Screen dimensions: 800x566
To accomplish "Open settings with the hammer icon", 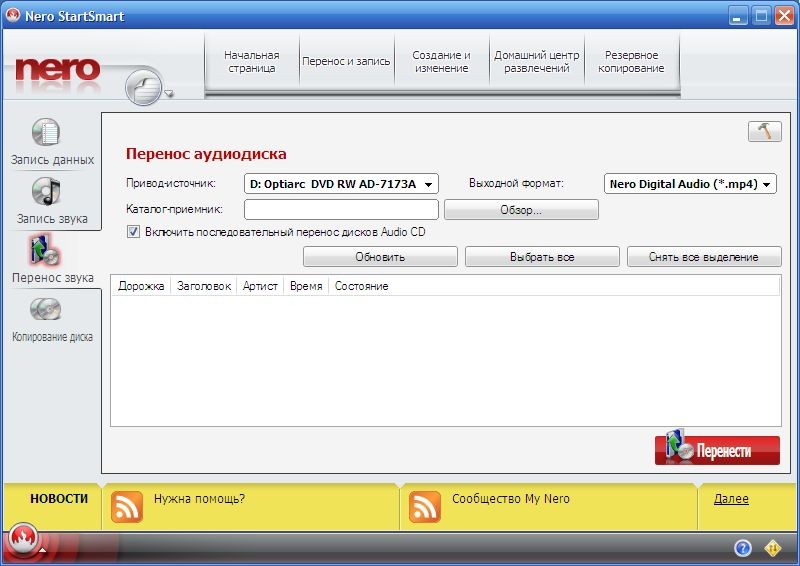I will pos(764,132).
